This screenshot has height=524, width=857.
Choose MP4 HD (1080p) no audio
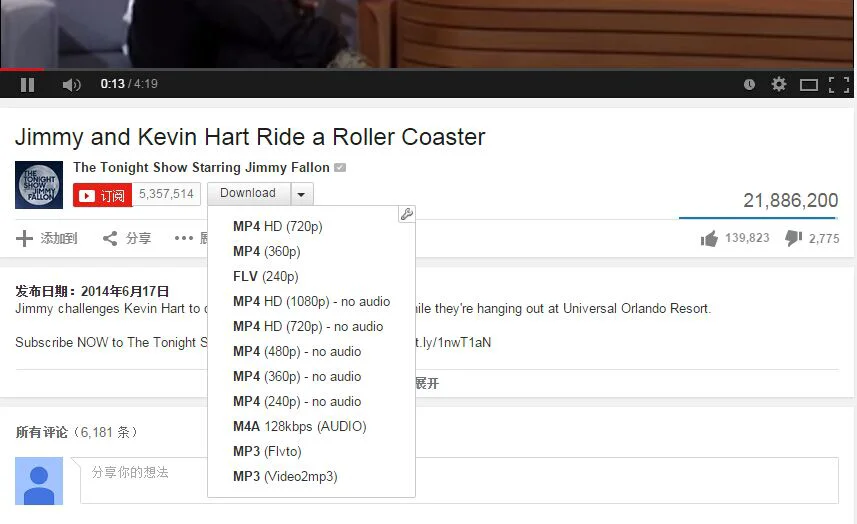click(312, 302)
